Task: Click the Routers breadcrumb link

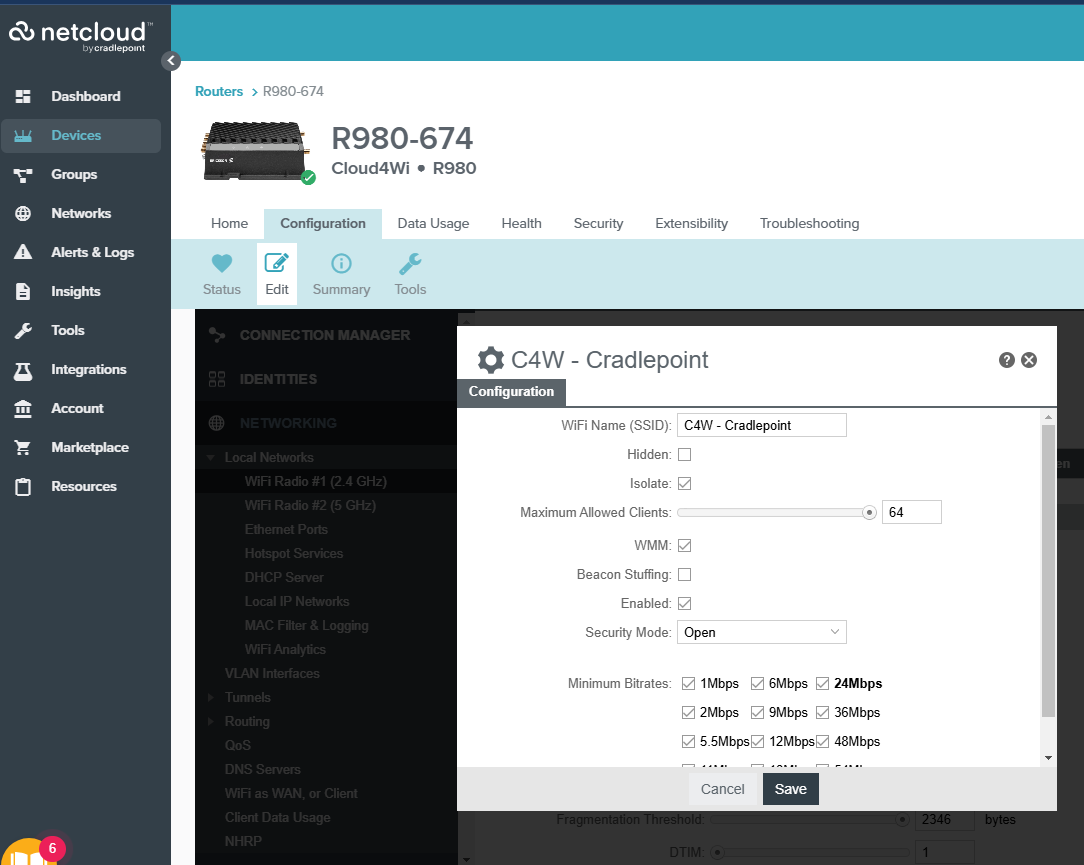Action: [219, 91]
